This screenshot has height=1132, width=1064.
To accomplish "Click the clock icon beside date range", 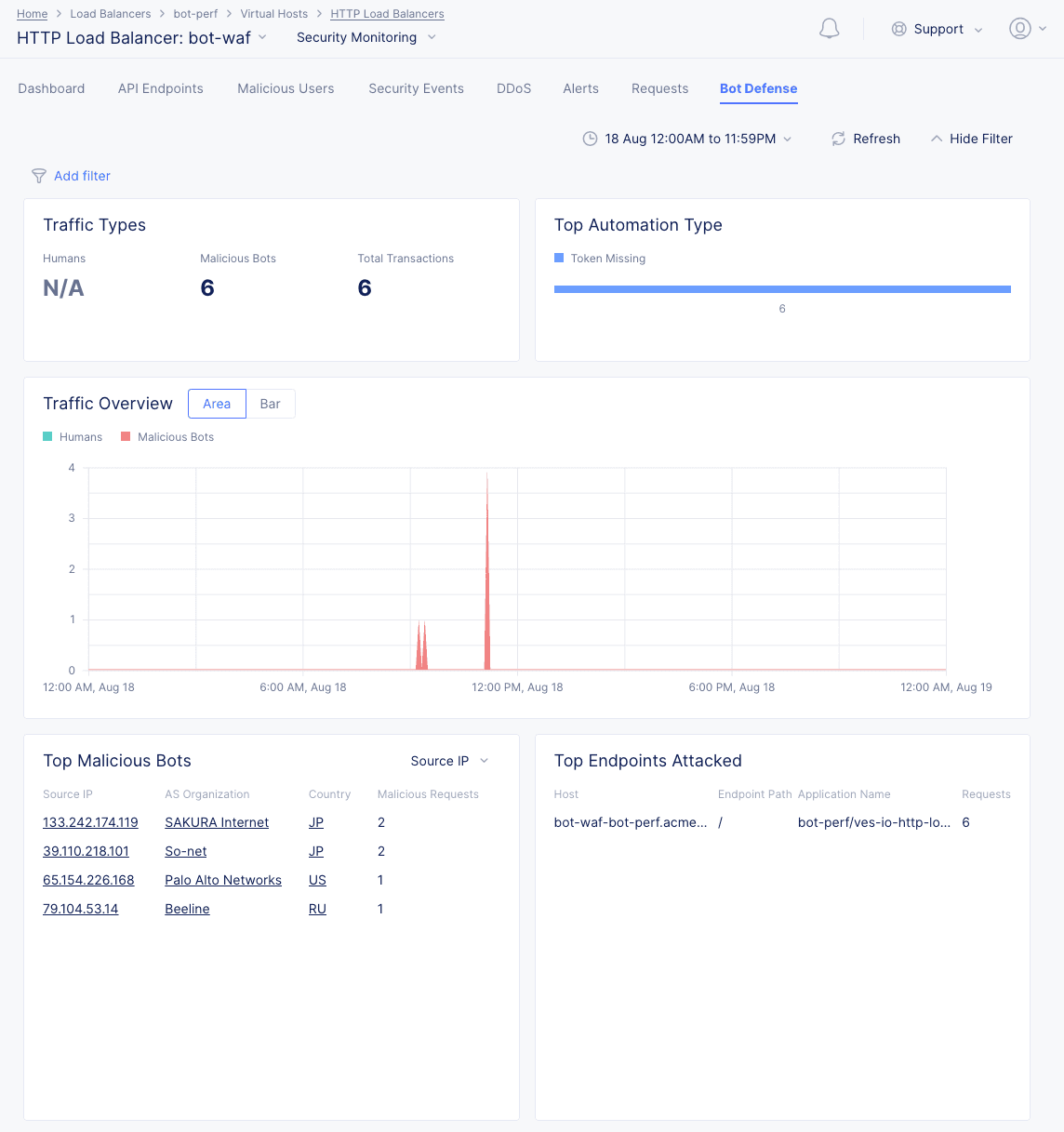I will (590, 139).
